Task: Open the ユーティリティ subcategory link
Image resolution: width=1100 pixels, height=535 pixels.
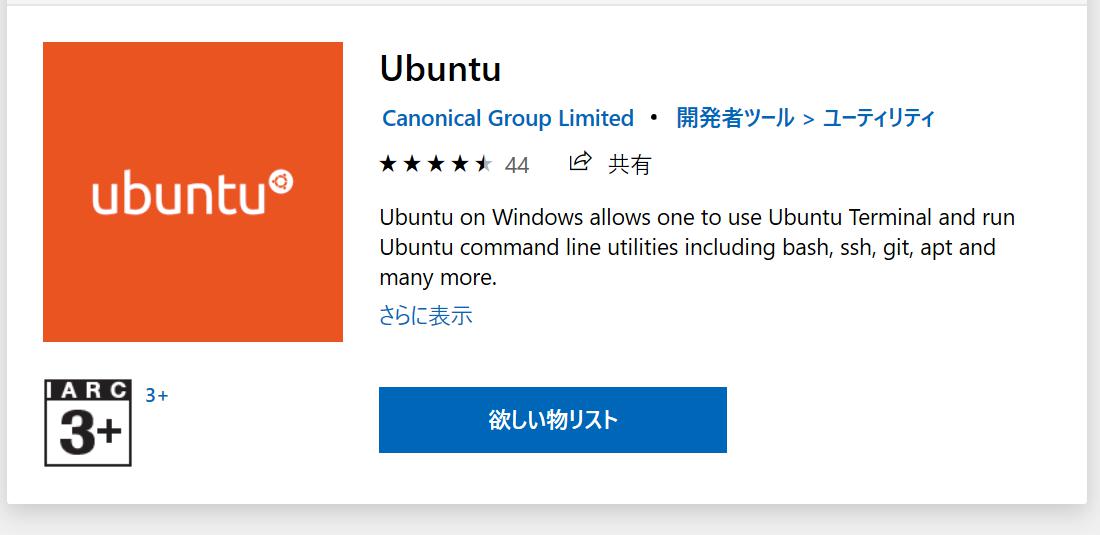Action: pyautogui.click(x=879, y=118)
